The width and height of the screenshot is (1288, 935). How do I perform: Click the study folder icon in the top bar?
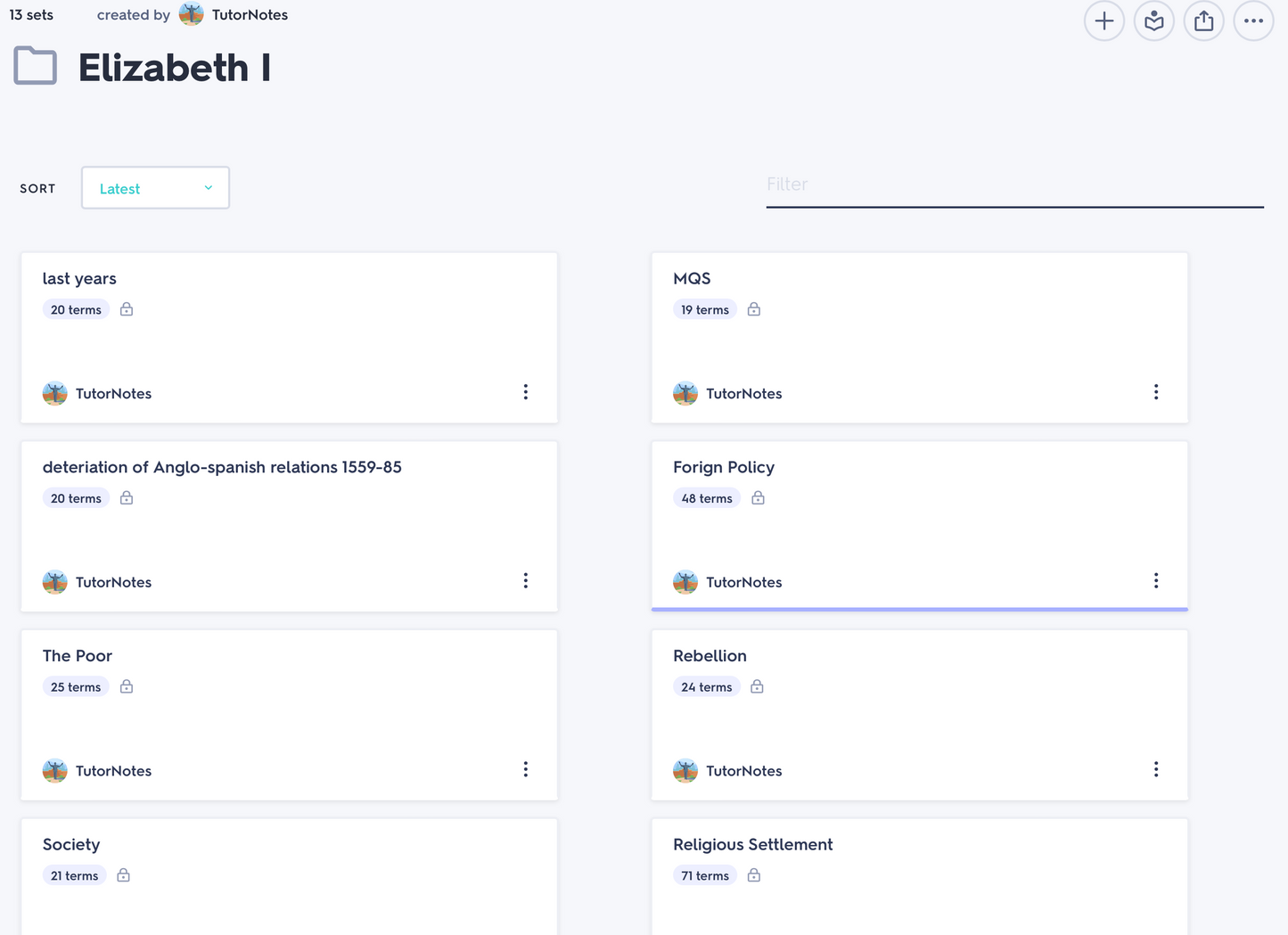[x=1153, y=21]
